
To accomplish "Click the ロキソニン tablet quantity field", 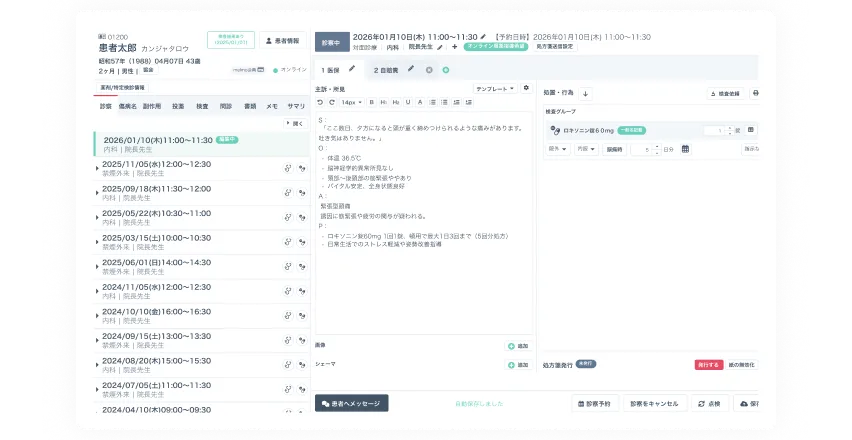I will [718, 130].
